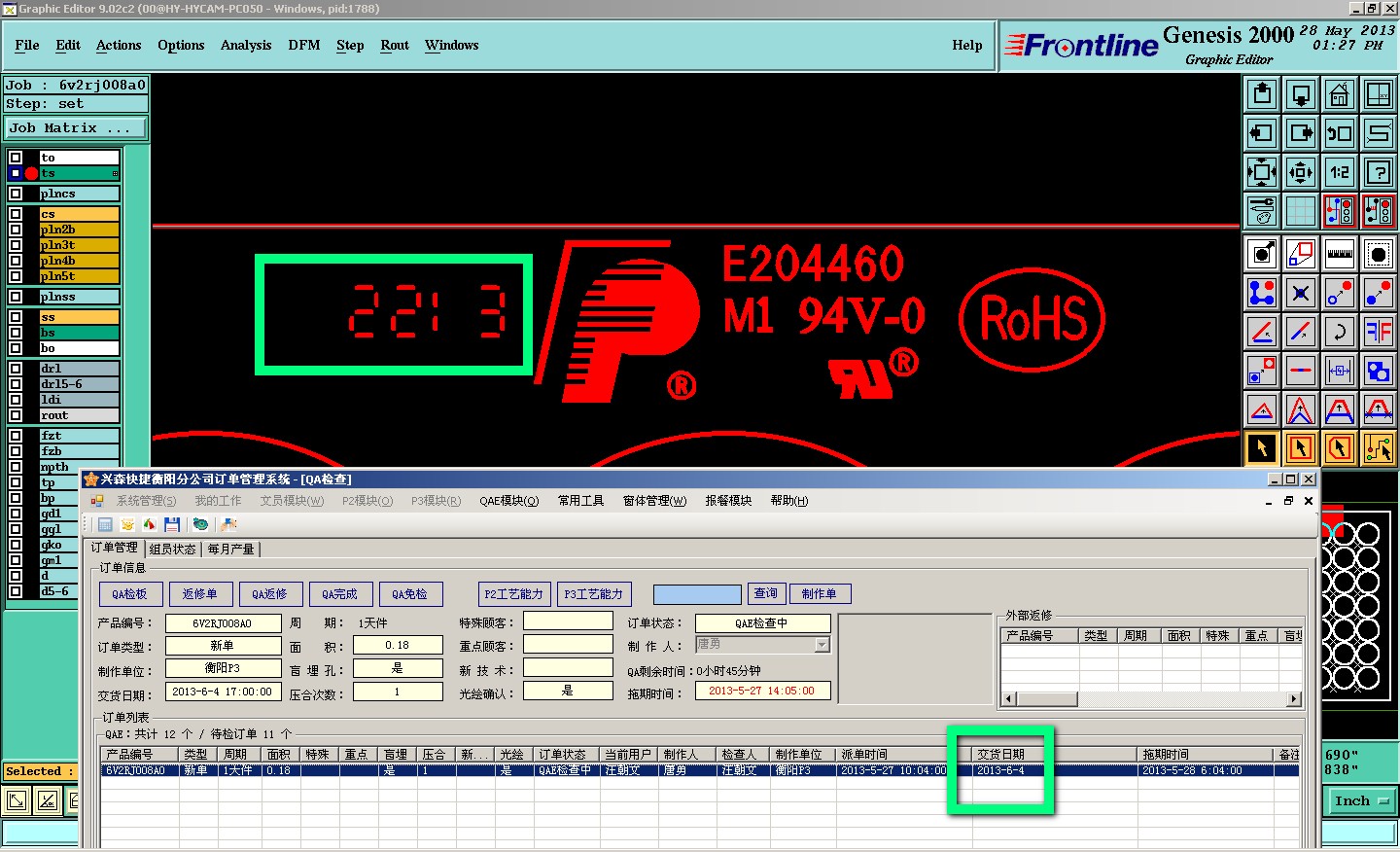
Task: Click the green eye icon in QA toolbar
Action: (200, 524)
